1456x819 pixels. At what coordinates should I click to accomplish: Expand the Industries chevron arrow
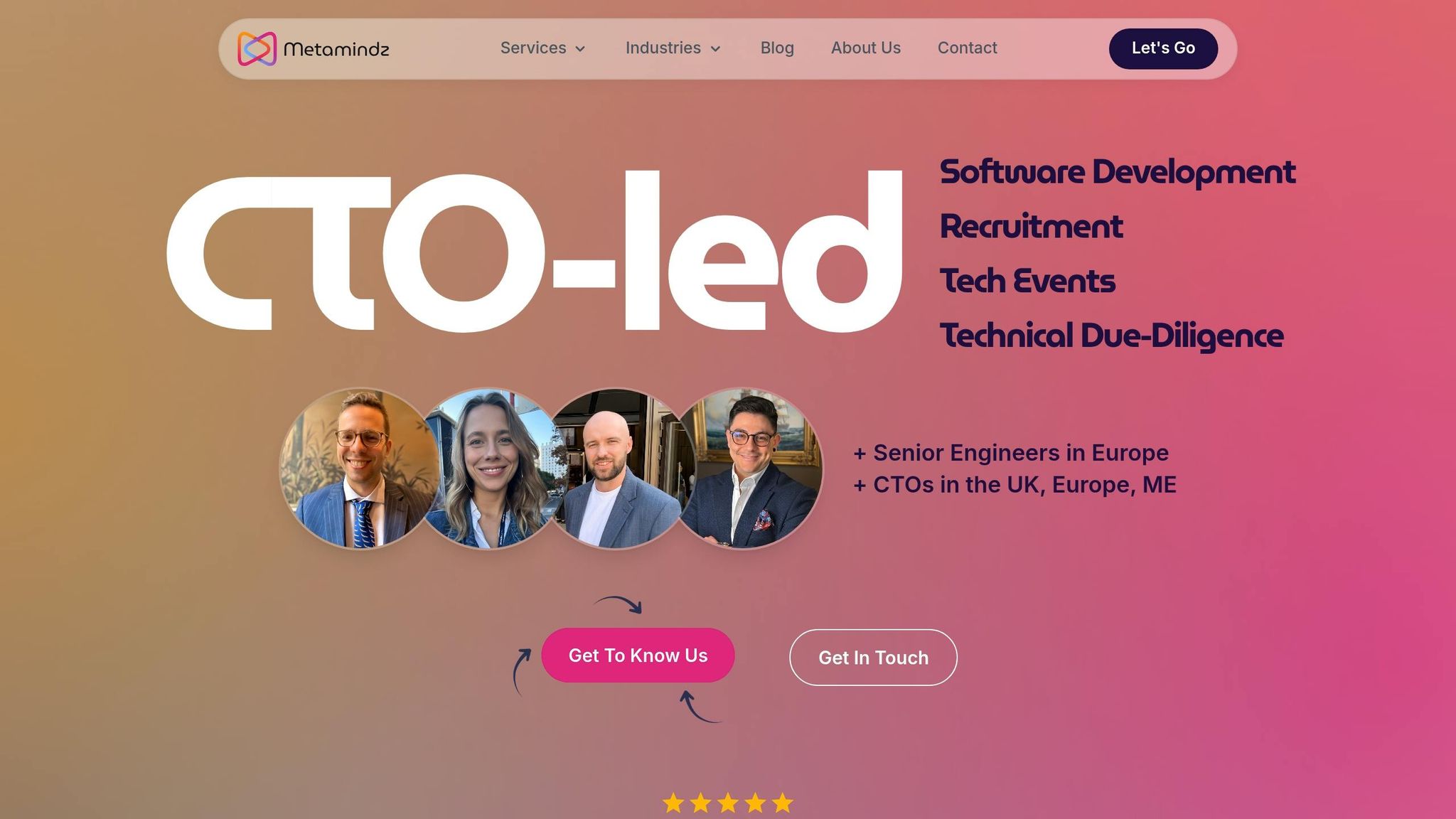pyautogui.click(x=715, y=49)
